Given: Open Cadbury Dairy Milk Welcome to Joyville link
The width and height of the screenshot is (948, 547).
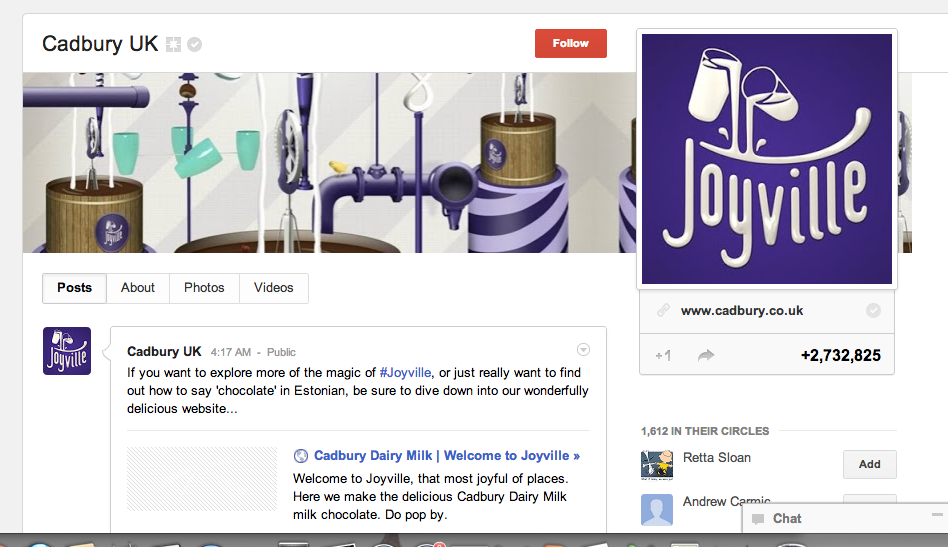Looking at the screenshot, I should click(x=446, y=456).
